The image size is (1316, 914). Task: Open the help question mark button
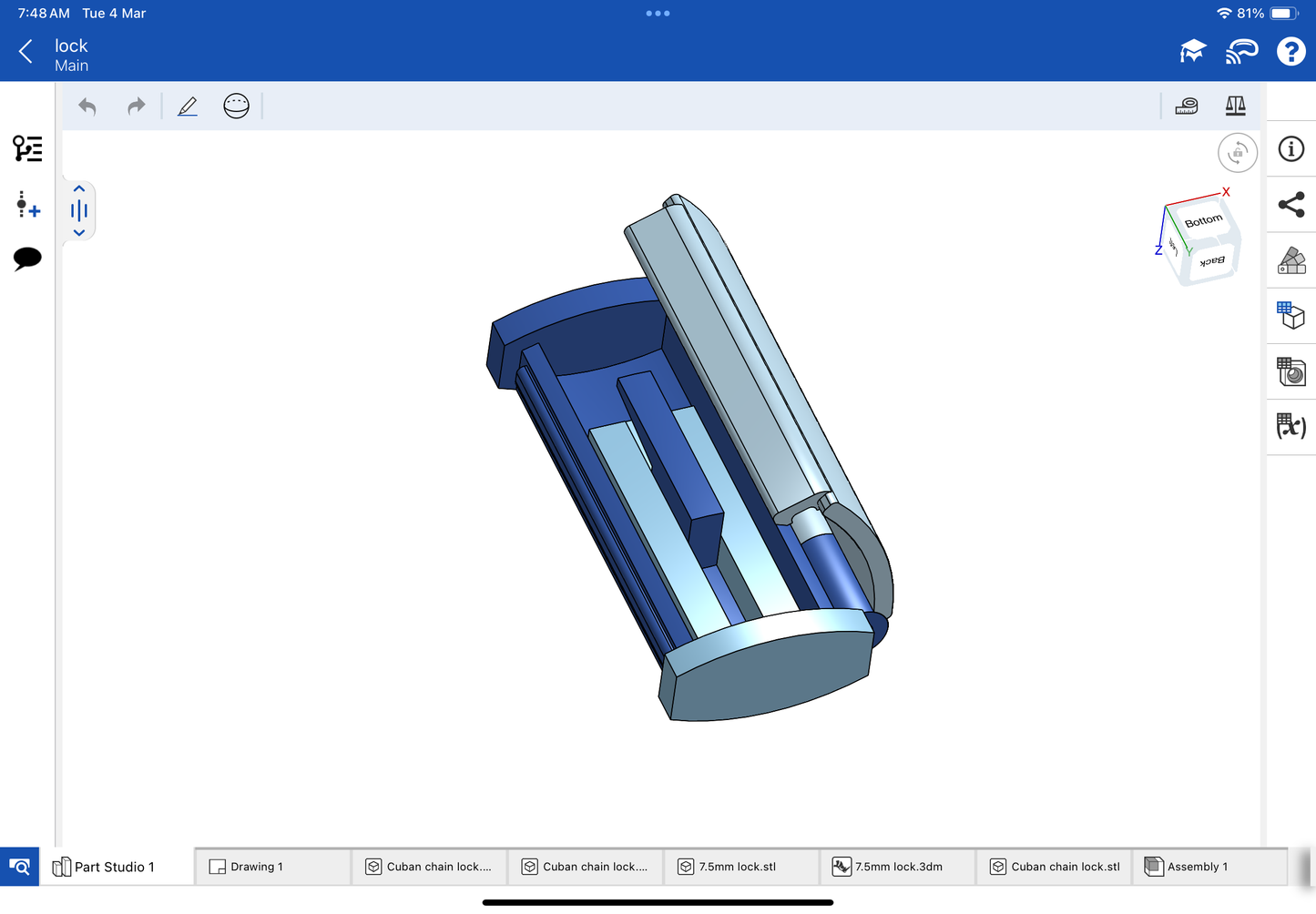1290,52
